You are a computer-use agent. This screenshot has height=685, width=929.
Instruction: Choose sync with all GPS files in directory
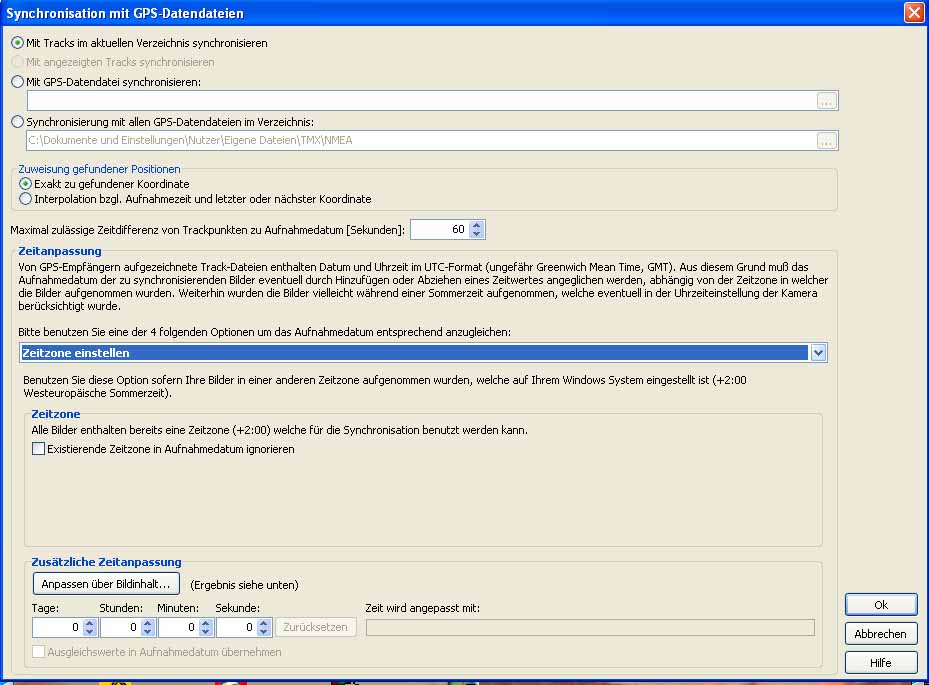coord(18,121)
